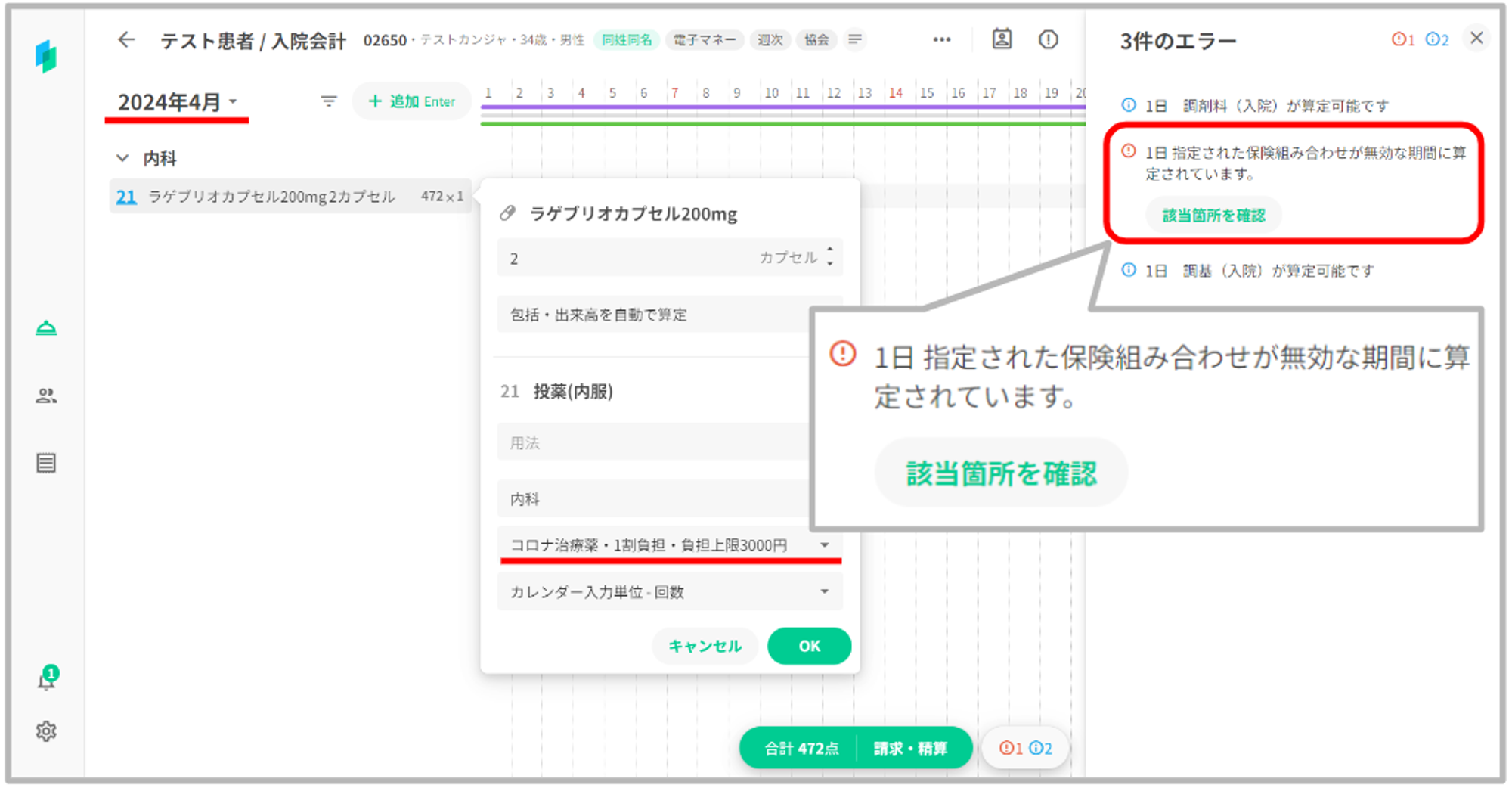
Task: Open コロナ治療薬・1割負担 insurance dropdown
Action: click(670, 544)
